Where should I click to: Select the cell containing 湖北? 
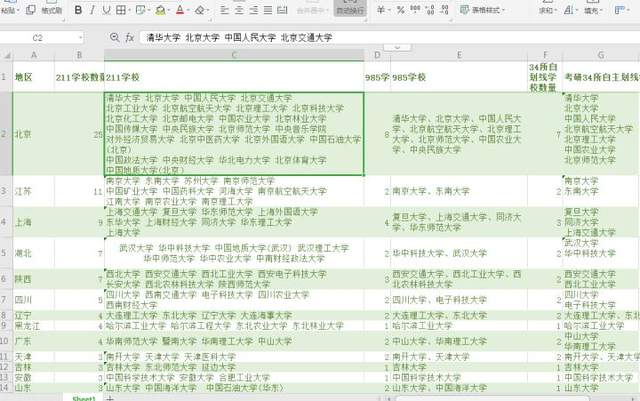pos(33,253)
